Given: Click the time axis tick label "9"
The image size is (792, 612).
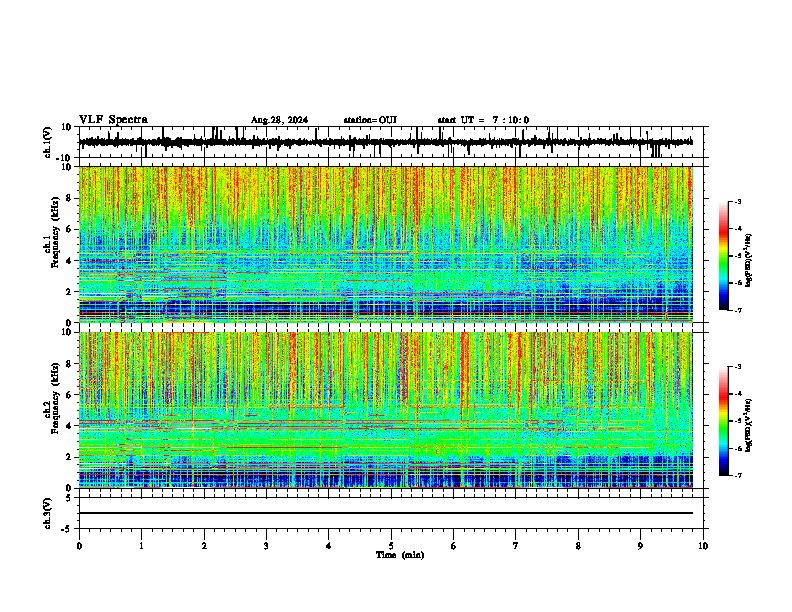Looking at the screenshot, I should pyautogui.click(x=640, y=546).
